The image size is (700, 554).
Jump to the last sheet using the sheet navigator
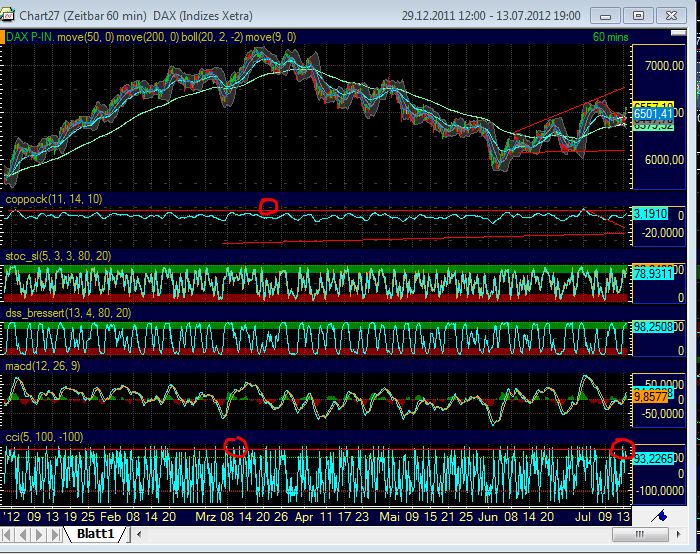point(55,534)
